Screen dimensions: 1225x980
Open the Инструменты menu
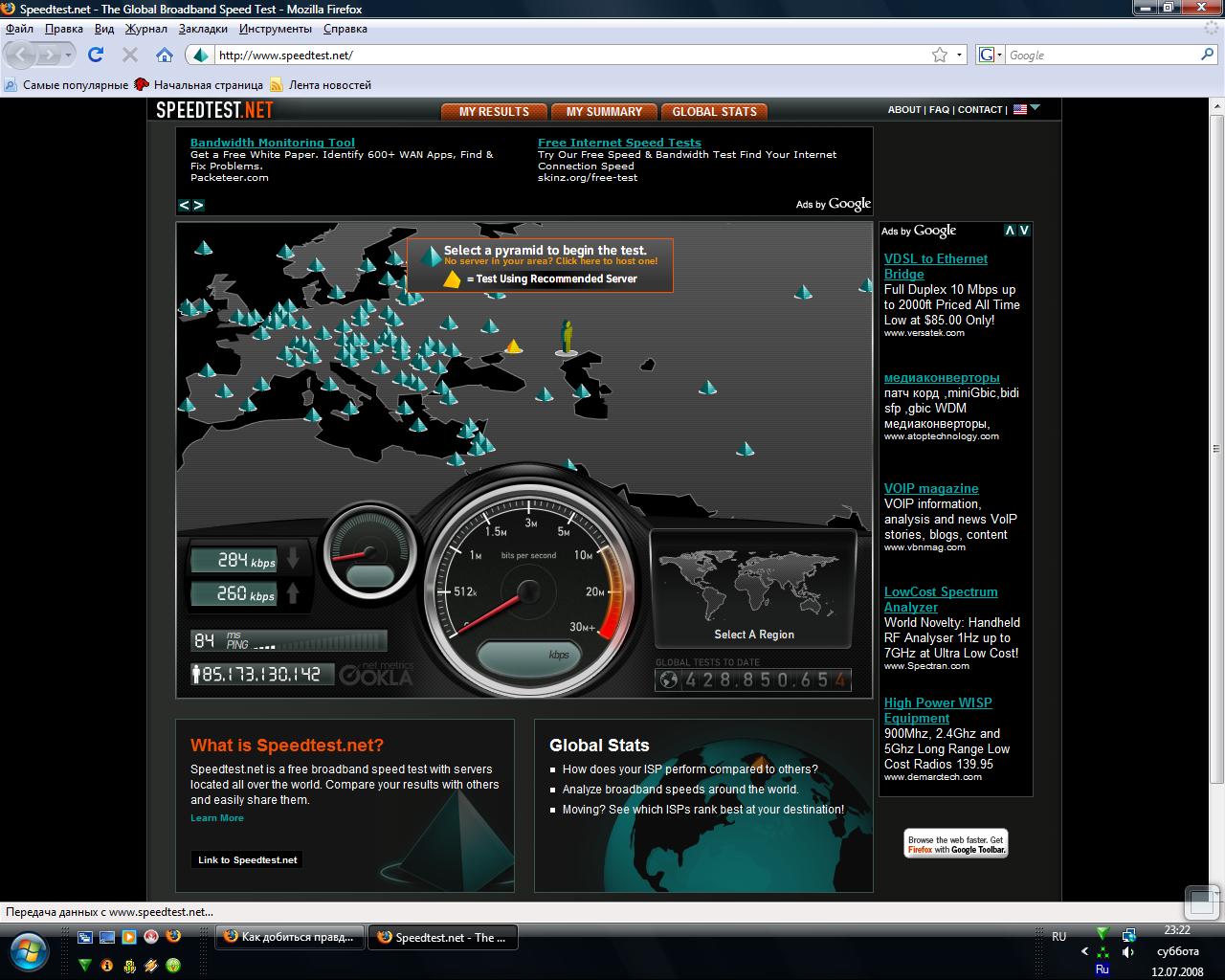[x=276, y=29]
